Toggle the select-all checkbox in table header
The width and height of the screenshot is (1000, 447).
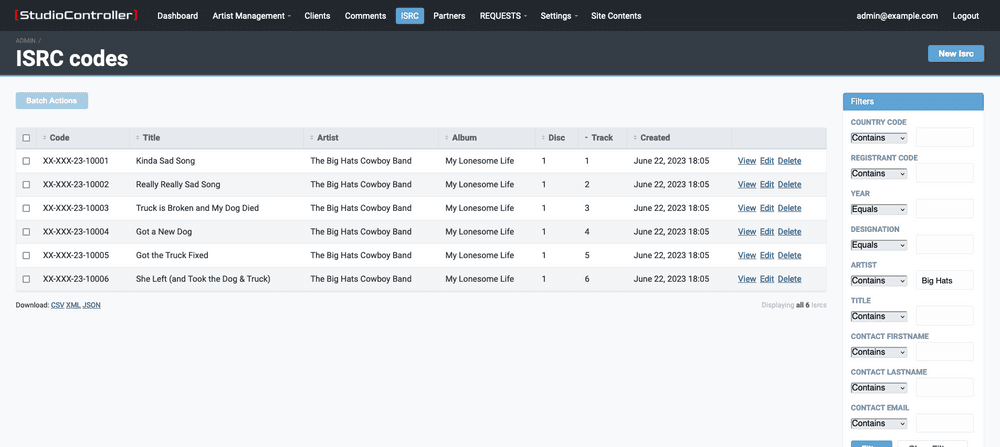pos(26,138)
